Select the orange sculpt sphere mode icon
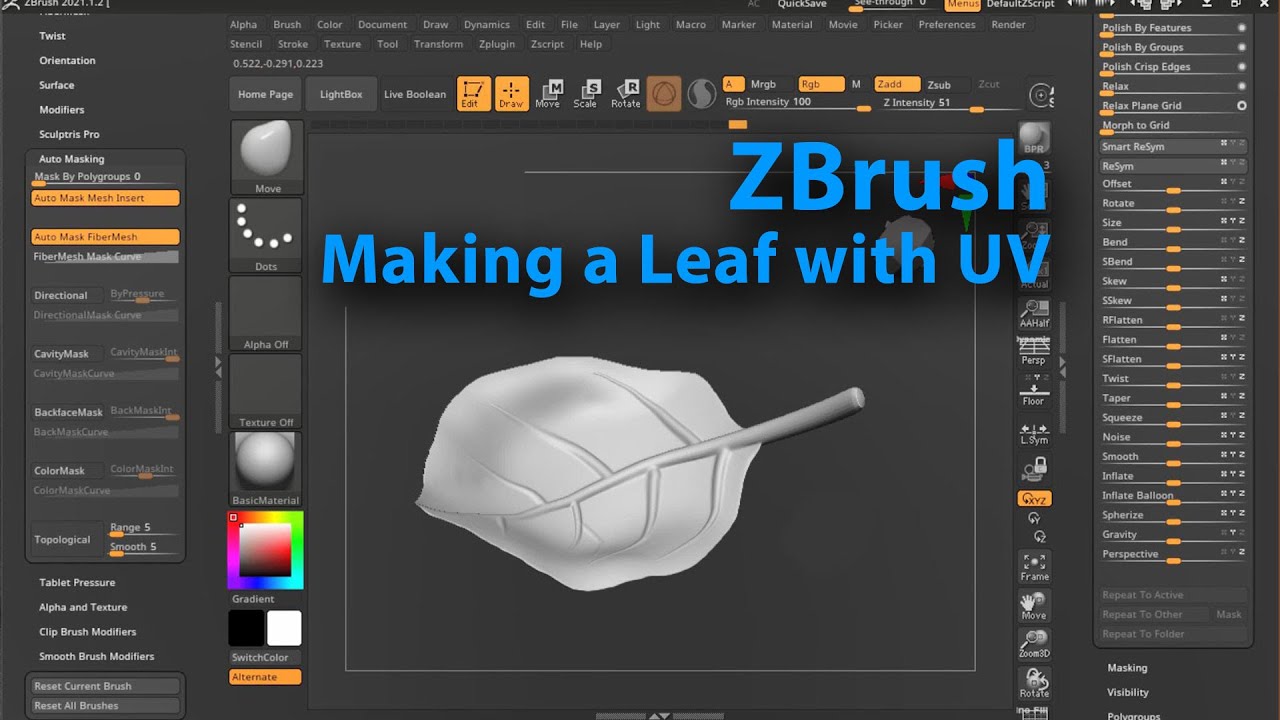This screenshot has width=1280, height=720. tap(664, 94)
